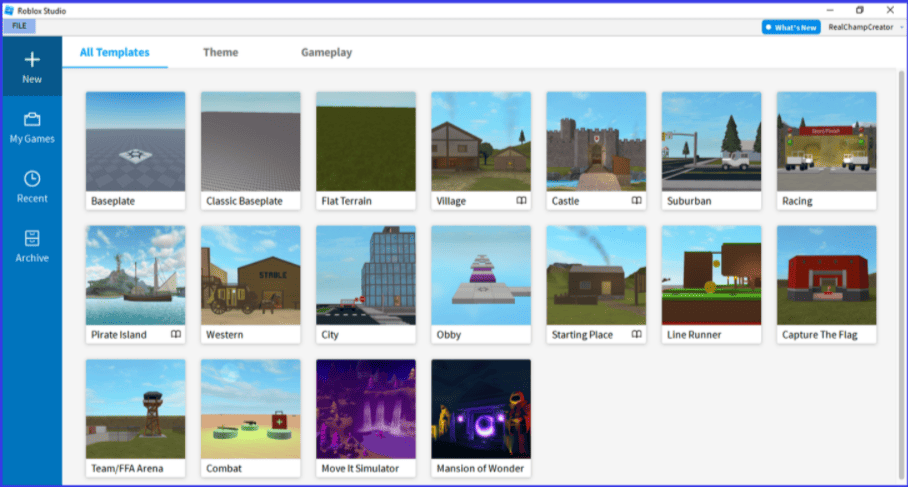Switch to the Gameplay tab
The height and width of the screenshot is (487, 908).
click(x=327, y=52)
